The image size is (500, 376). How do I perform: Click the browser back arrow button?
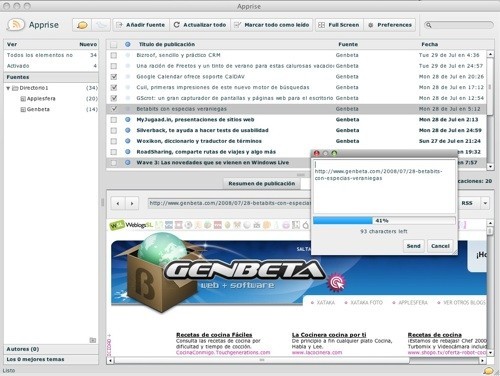[118, 203]
